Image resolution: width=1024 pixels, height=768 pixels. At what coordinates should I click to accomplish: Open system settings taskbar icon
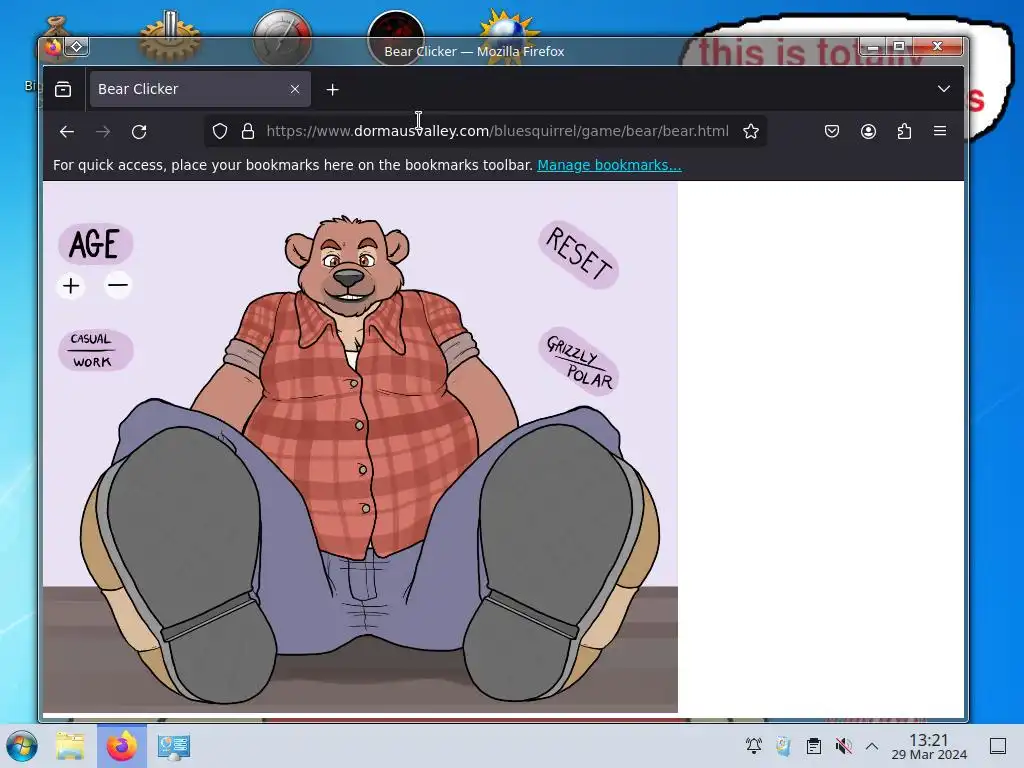click(174, 746)
